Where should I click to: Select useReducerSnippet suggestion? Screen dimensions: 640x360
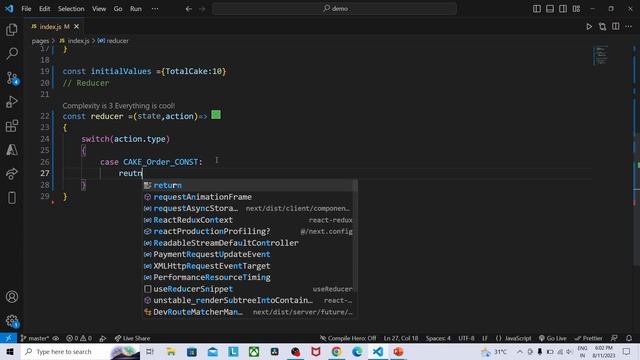coord(249,289)
